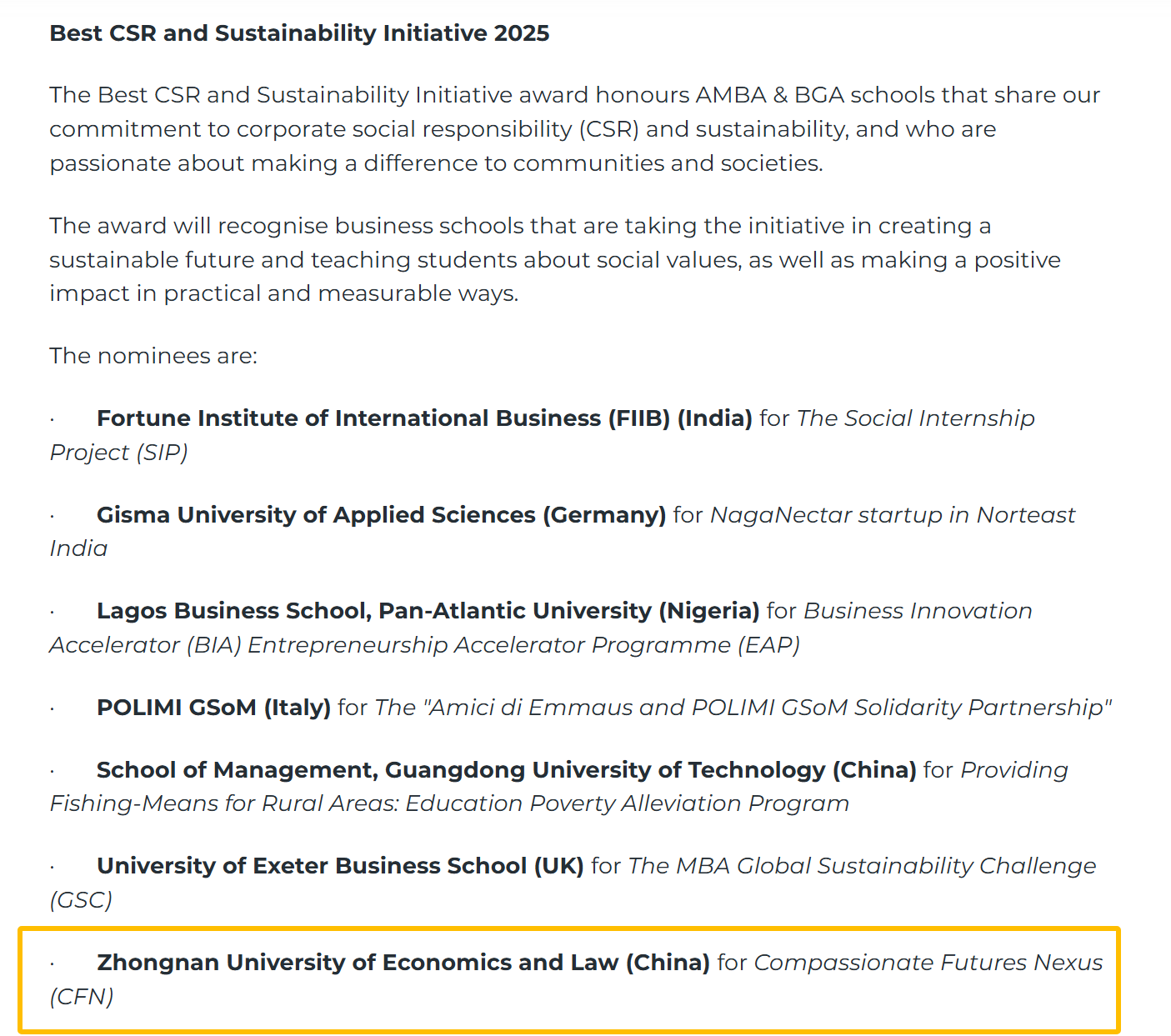The height and width of the screenshot is (1036, 1171).
Task: Click Gisma University of Applied Sciences text
Action: pyautogui.click(x=381, y=515)
